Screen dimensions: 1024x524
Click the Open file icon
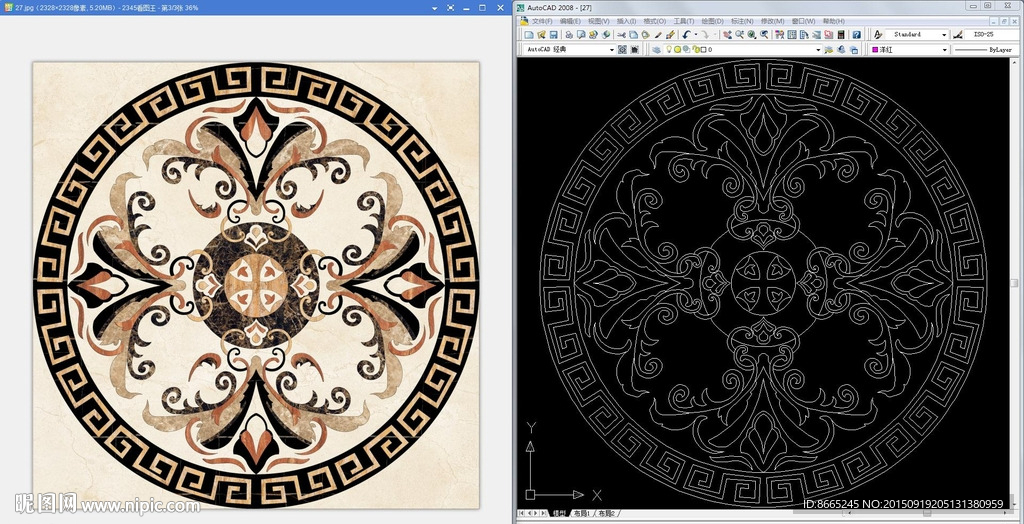541,35
